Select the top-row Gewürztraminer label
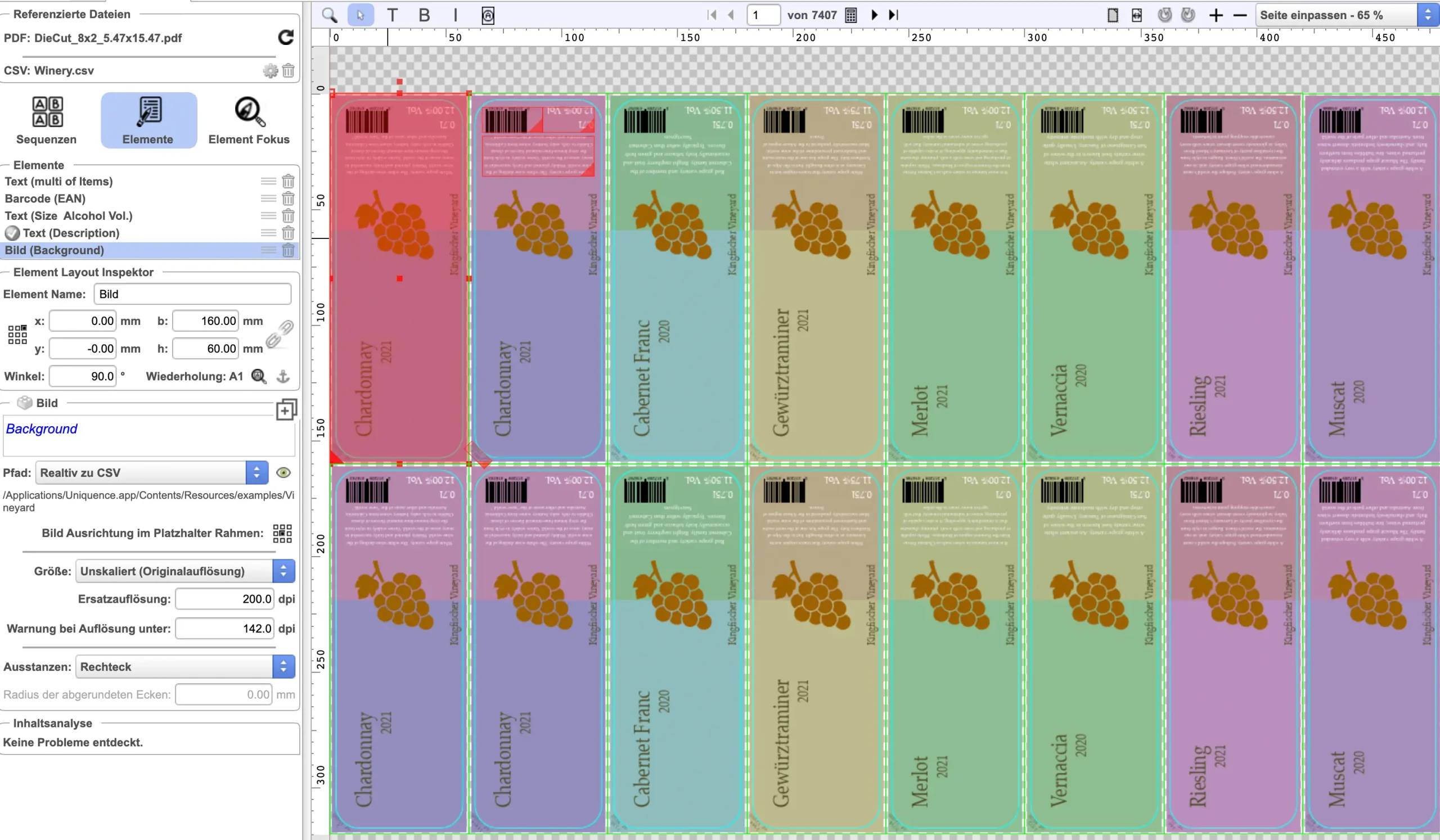The image size is (1440, 840). pyautogui.click(x=816, y=279)
